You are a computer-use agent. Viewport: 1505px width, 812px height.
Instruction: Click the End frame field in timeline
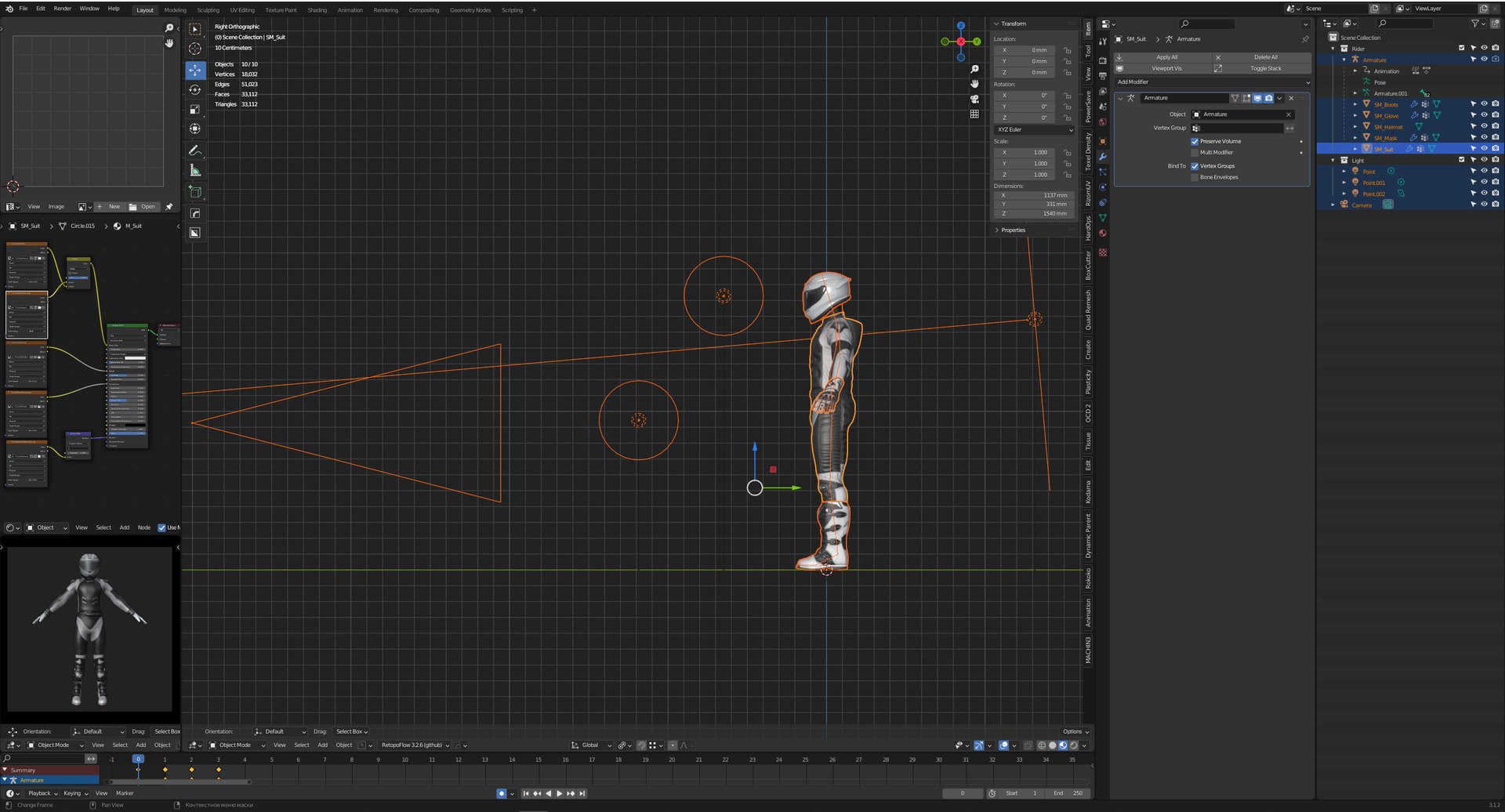[x=1068, y=793]
